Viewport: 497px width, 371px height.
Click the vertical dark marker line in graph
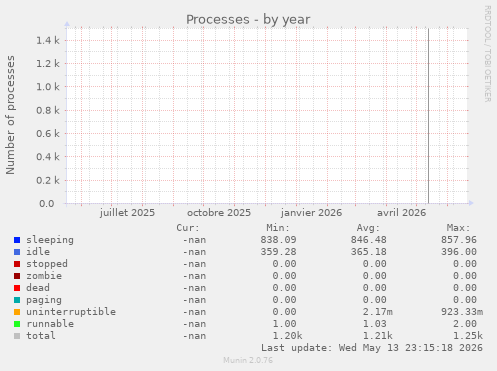click(428, 116)
